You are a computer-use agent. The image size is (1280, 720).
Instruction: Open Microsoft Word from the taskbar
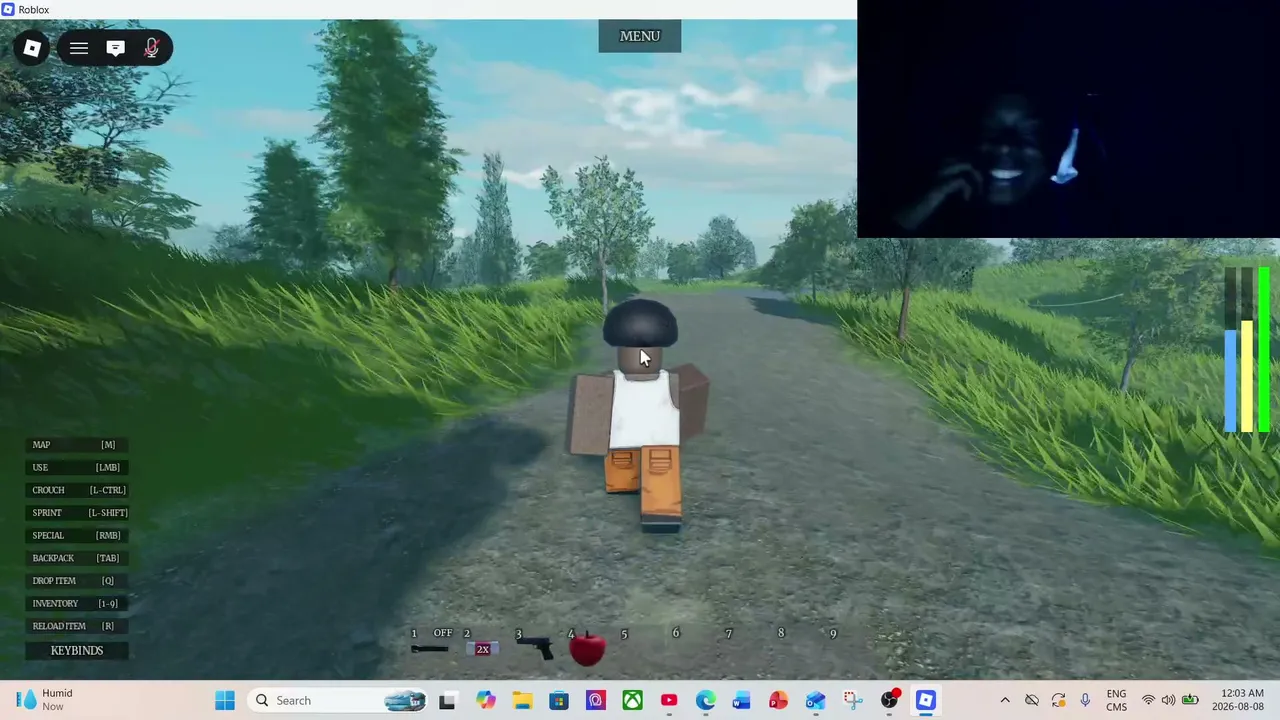point(741,700)
